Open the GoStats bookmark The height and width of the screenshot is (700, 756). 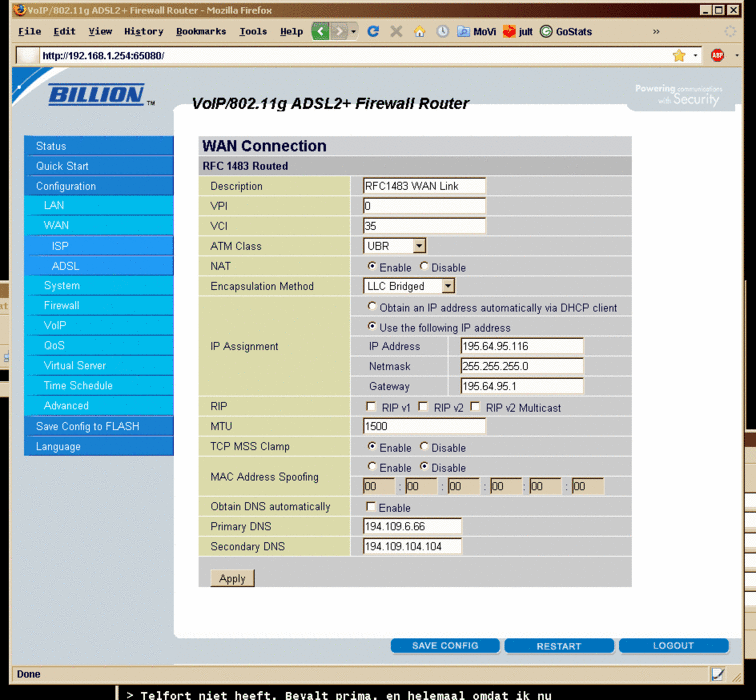pyautogui.click(x=566, y=31)
